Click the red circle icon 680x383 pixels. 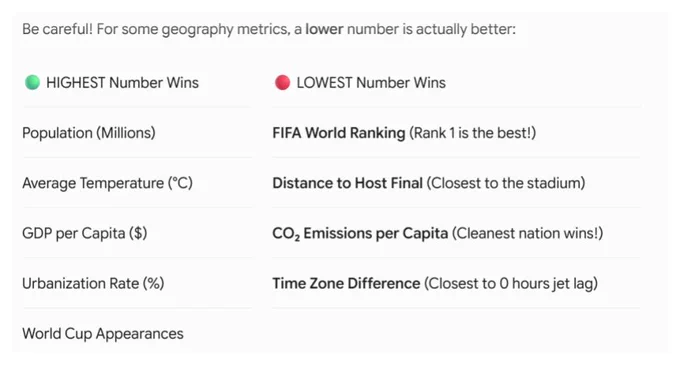282,82
